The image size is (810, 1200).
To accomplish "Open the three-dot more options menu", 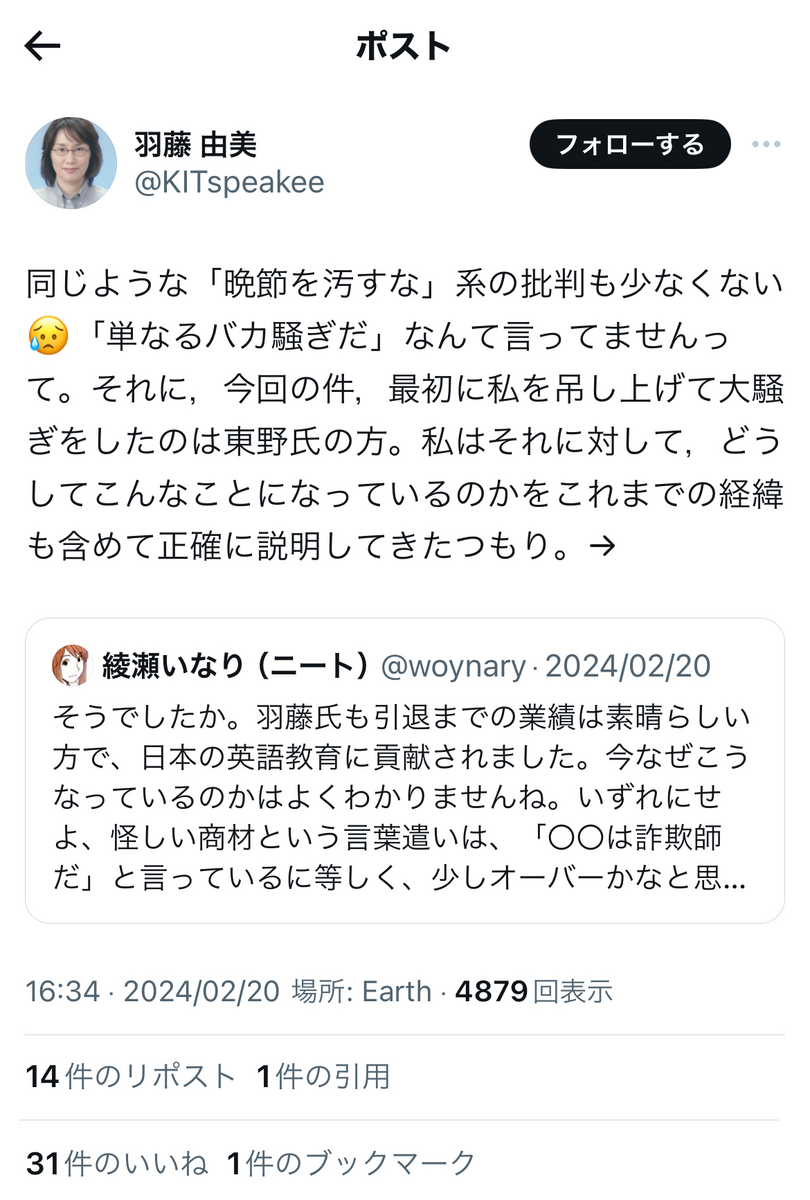I will 766,145.
